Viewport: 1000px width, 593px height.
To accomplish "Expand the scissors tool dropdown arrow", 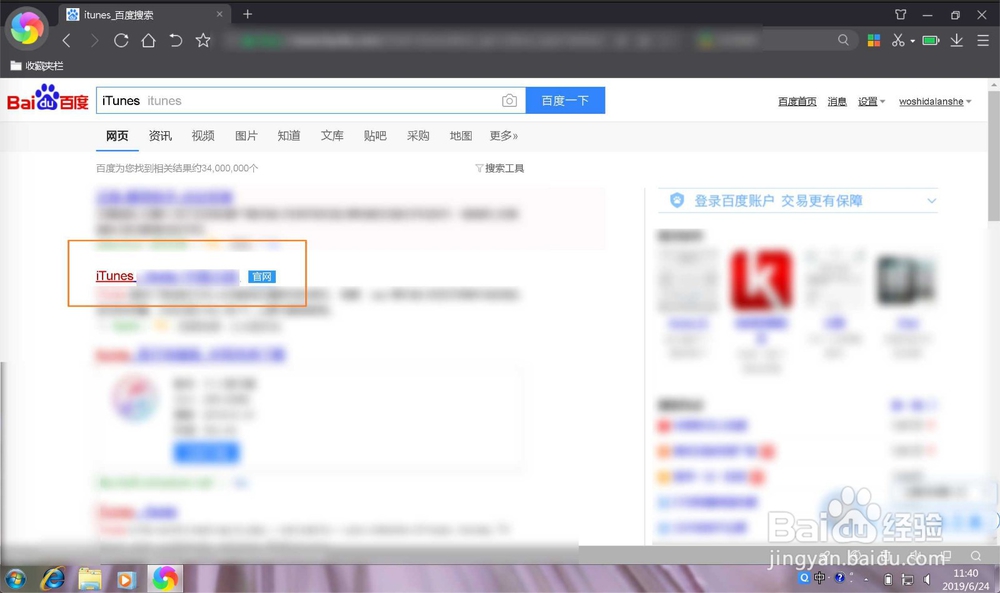I will (913, 41).
